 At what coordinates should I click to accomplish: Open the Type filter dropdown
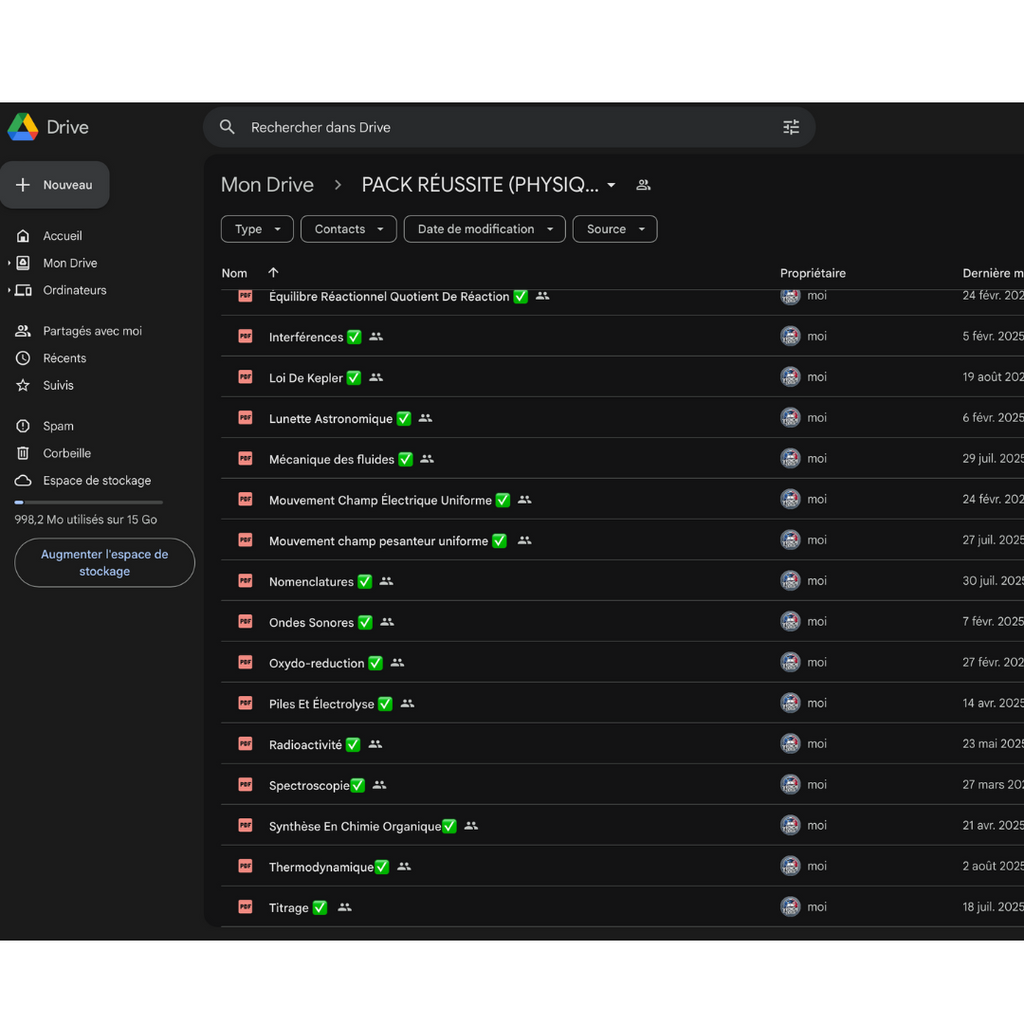(257, 229)
